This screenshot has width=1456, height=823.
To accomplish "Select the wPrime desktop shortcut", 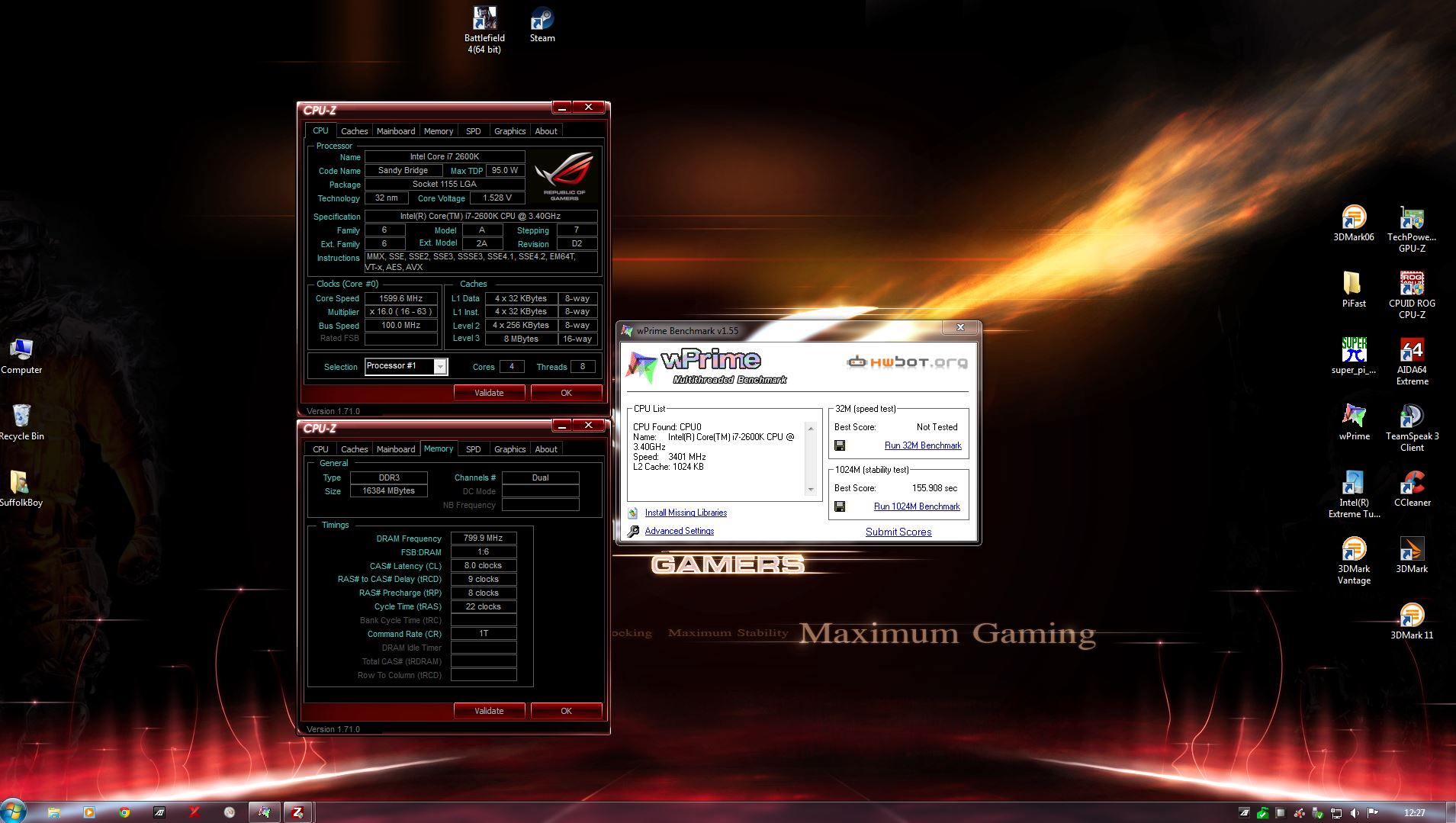I will tap(1354, 423).
